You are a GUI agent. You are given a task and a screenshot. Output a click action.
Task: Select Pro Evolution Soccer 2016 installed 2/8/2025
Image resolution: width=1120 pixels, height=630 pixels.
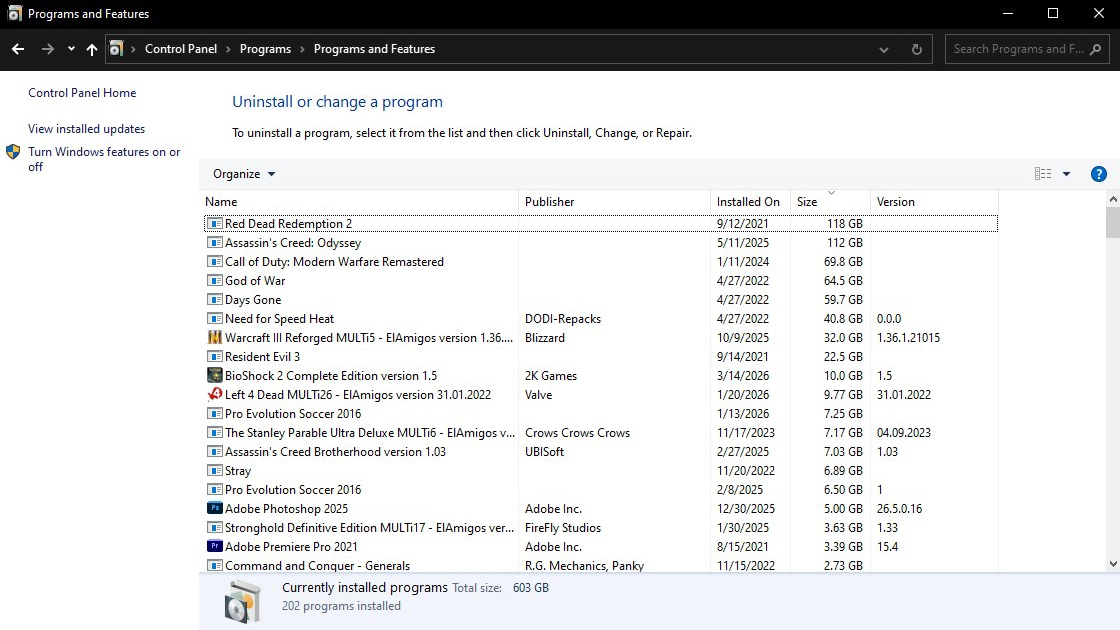pos(293,489)
